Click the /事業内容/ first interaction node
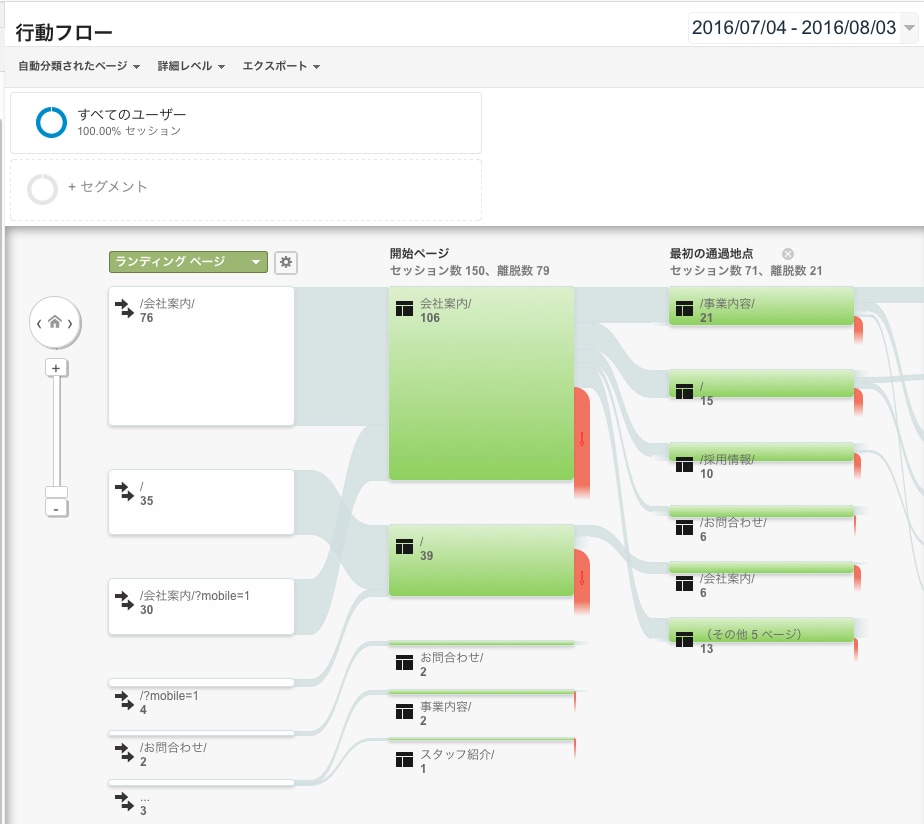Viewport: 924px width, 824px height. pyautogui.click(x=761, y=305)
